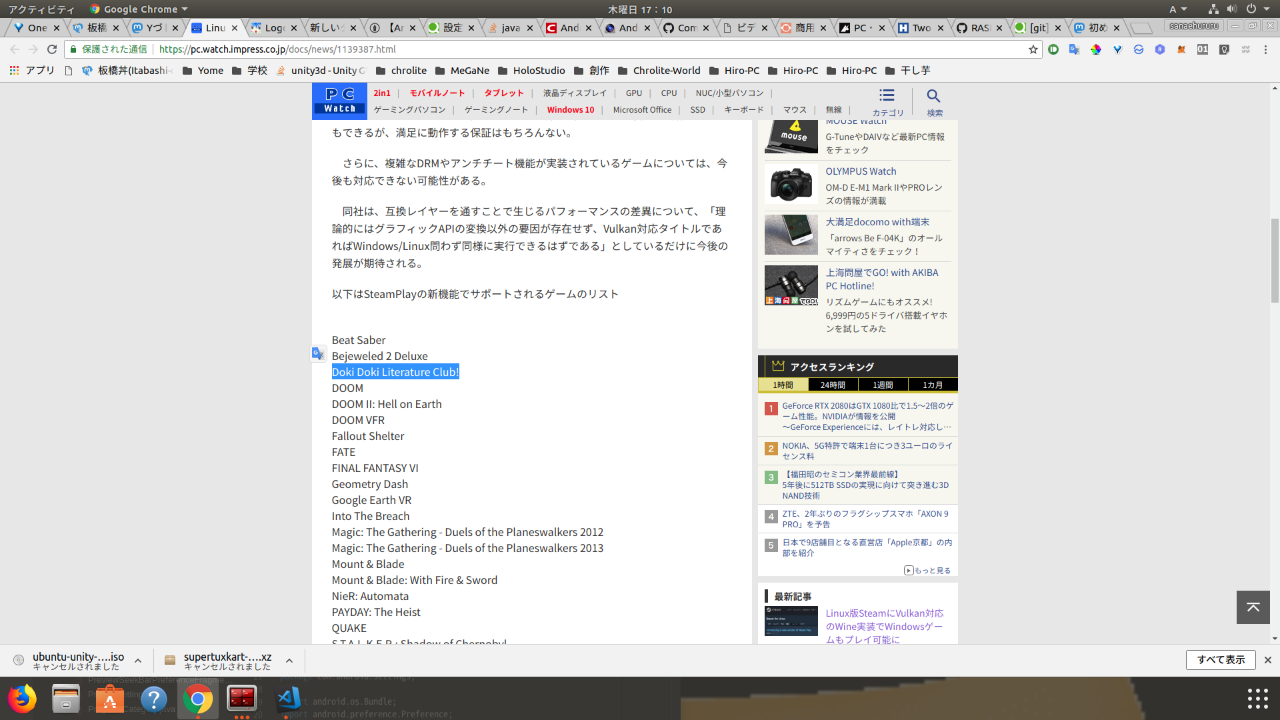Expand the ubuntu-unity iso download options

[x=137, y=660]
